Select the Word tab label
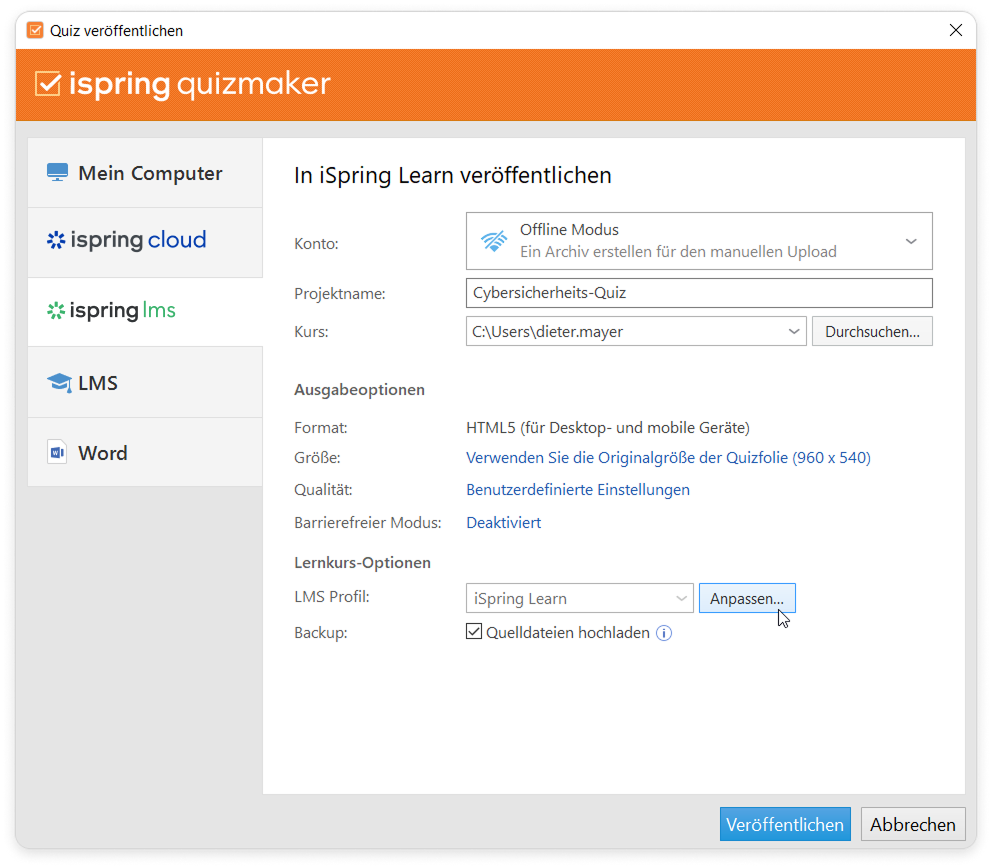992x868 pixels. (x=103, y=453)
